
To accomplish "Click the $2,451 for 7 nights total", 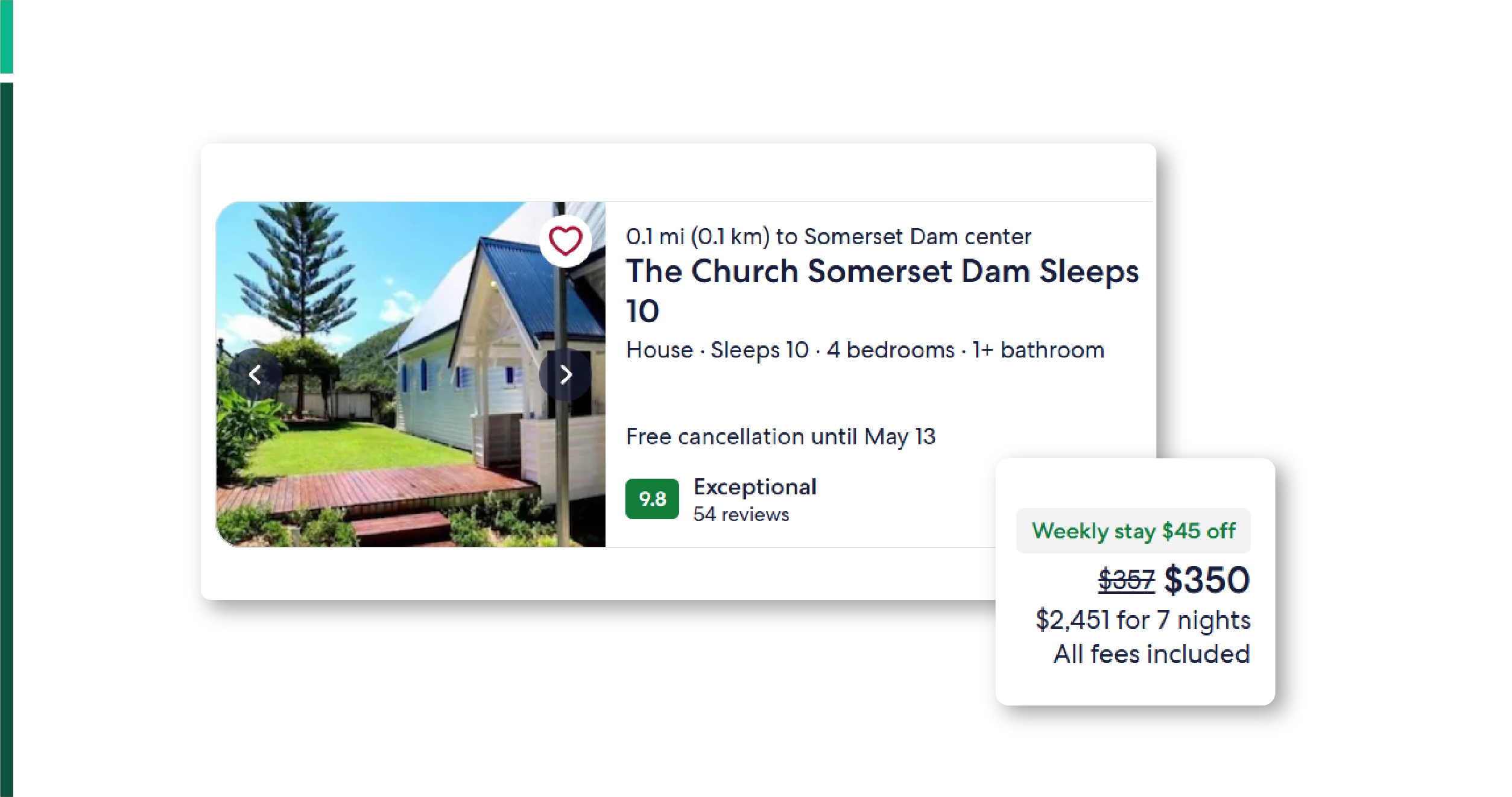I will click(x=1143, y=620).
